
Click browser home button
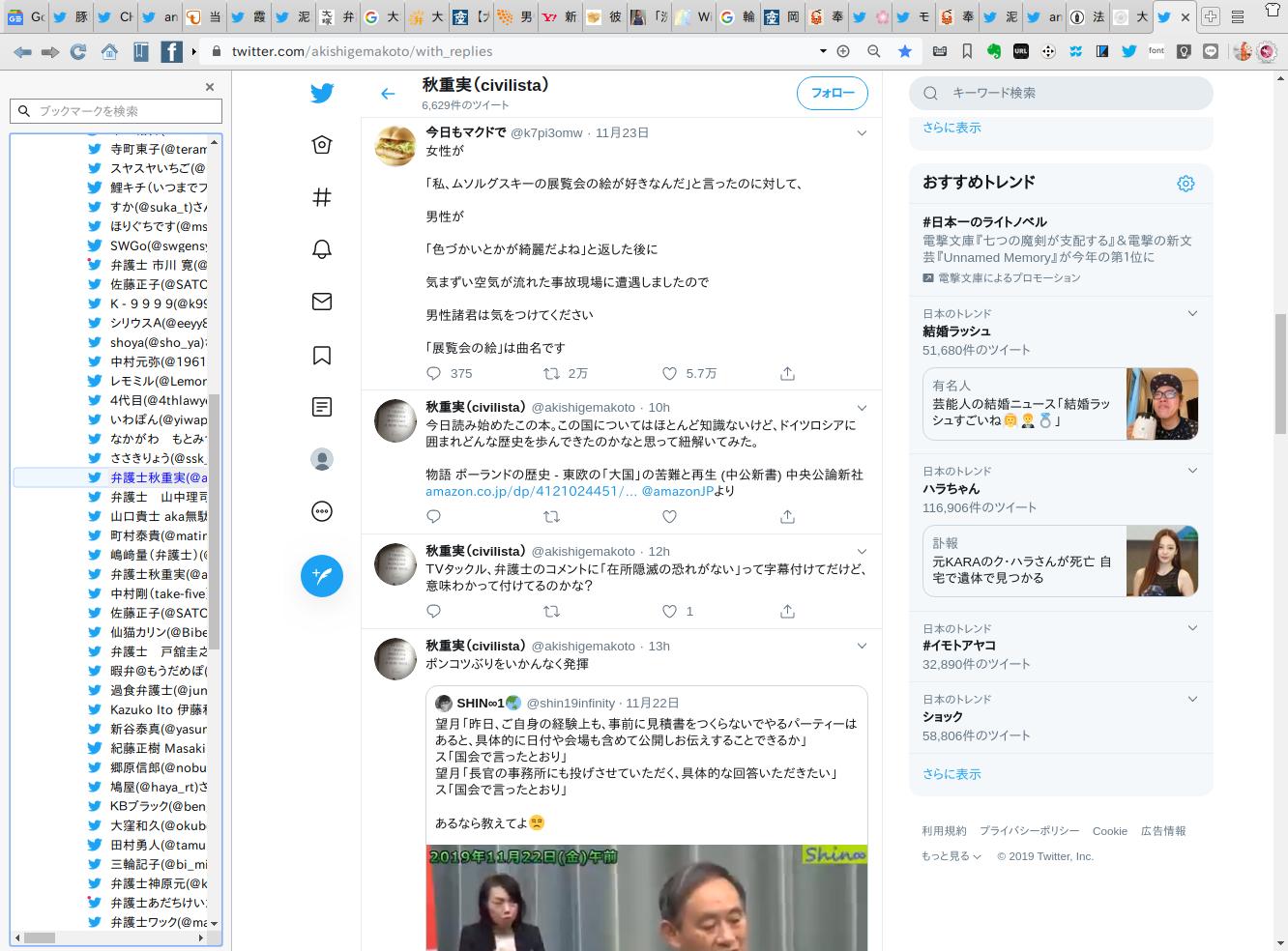[x=109, y=51]
